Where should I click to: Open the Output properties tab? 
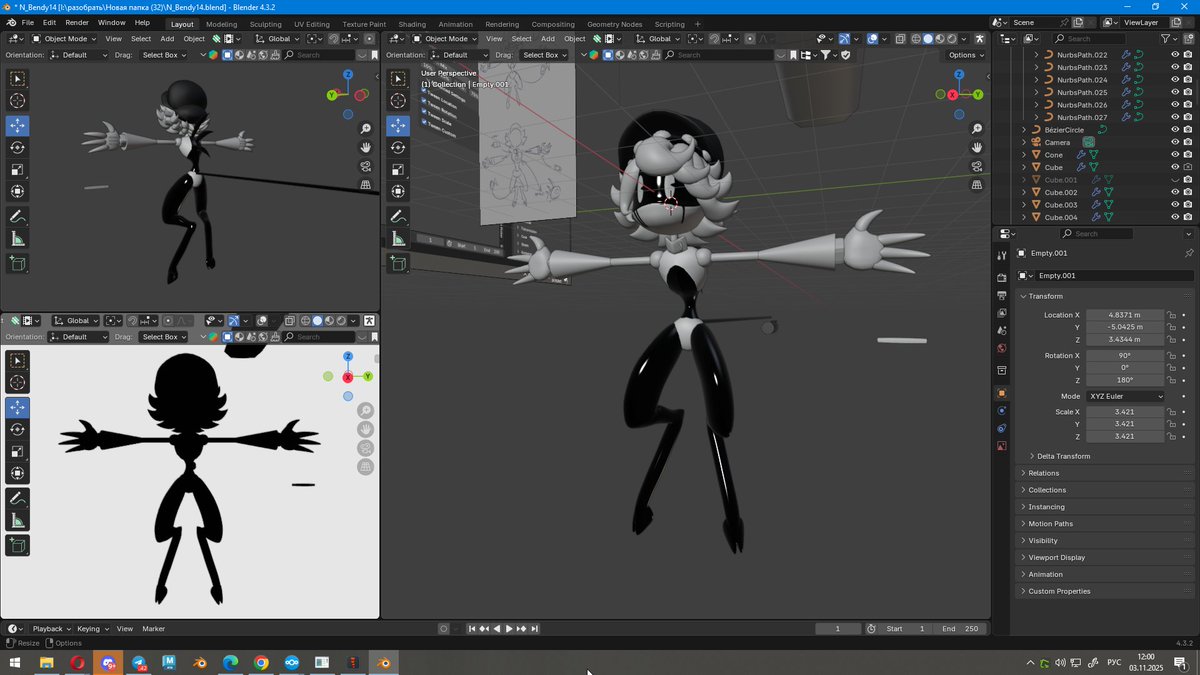(1002, 296)
